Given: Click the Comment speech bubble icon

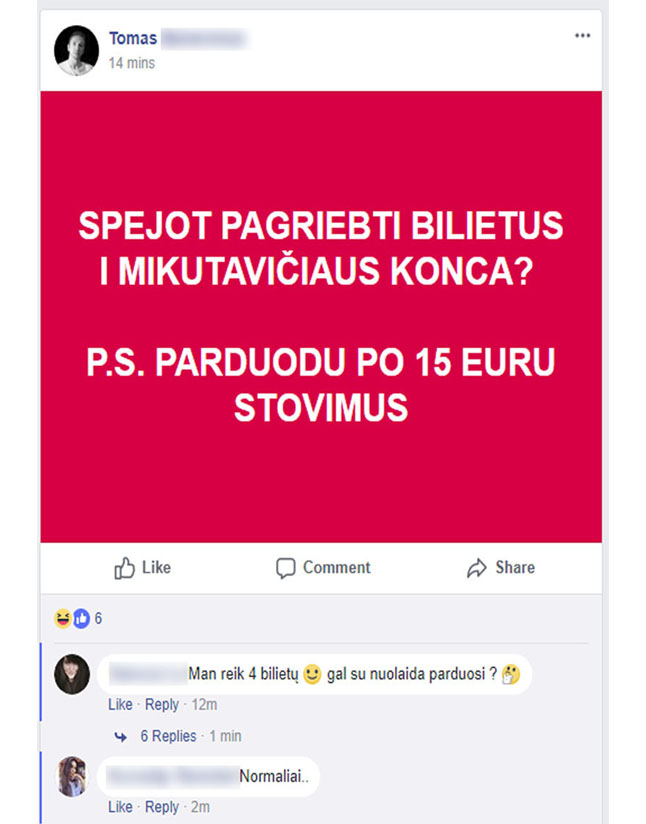Looking at the screenshot, I should click(286, 568).
